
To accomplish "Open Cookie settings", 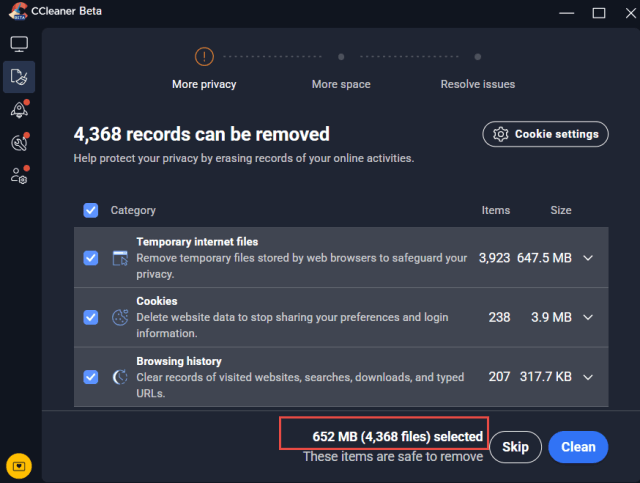I will [545, 134].
